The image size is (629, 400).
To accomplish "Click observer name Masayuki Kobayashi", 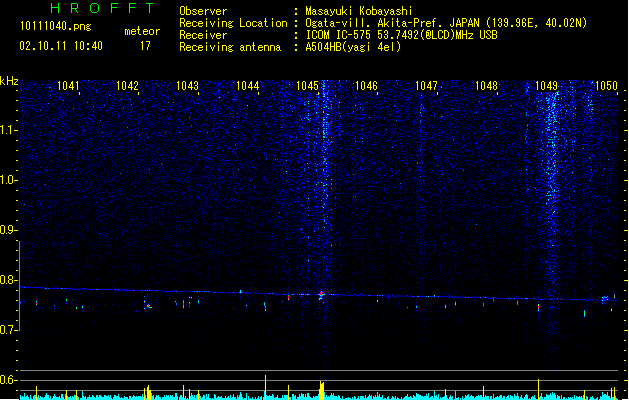I will pyautogui.click(x=358, y=11).
